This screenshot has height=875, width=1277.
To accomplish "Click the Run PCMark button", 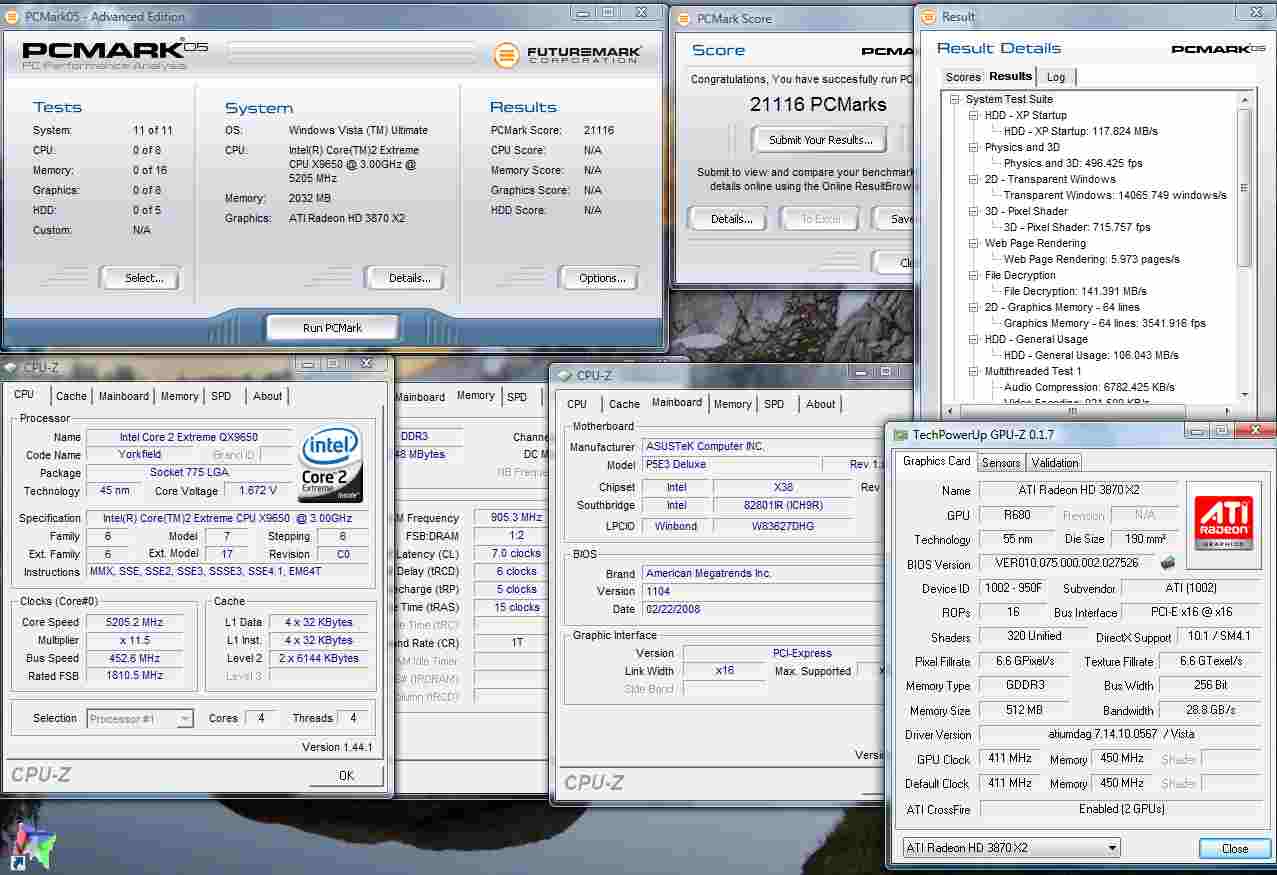I will (332, 328).
